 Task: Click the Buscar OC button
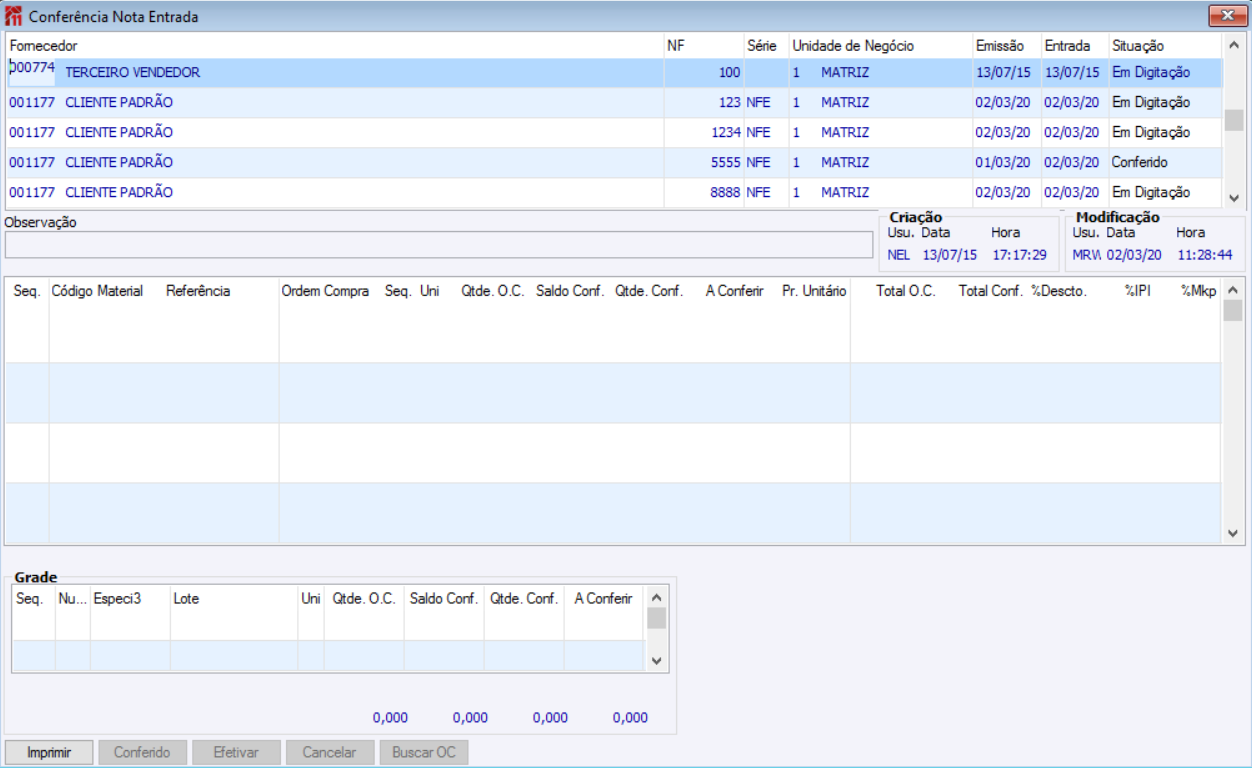tap(424, 752)
